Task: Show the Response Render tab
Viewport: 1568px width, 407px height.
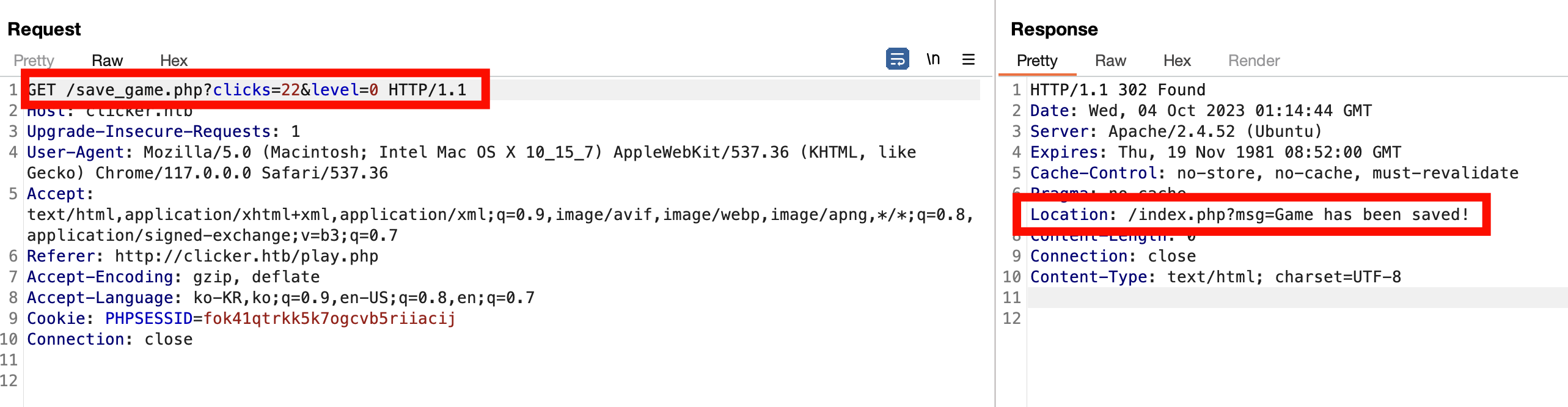Action: coord(1254,61)
